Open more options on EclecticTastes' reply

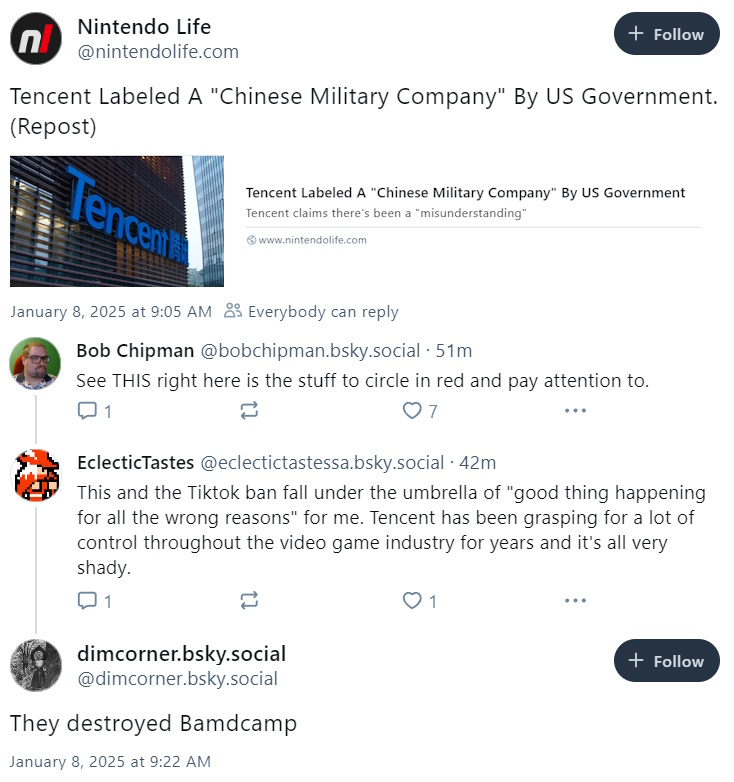click(x=575, y=600)
